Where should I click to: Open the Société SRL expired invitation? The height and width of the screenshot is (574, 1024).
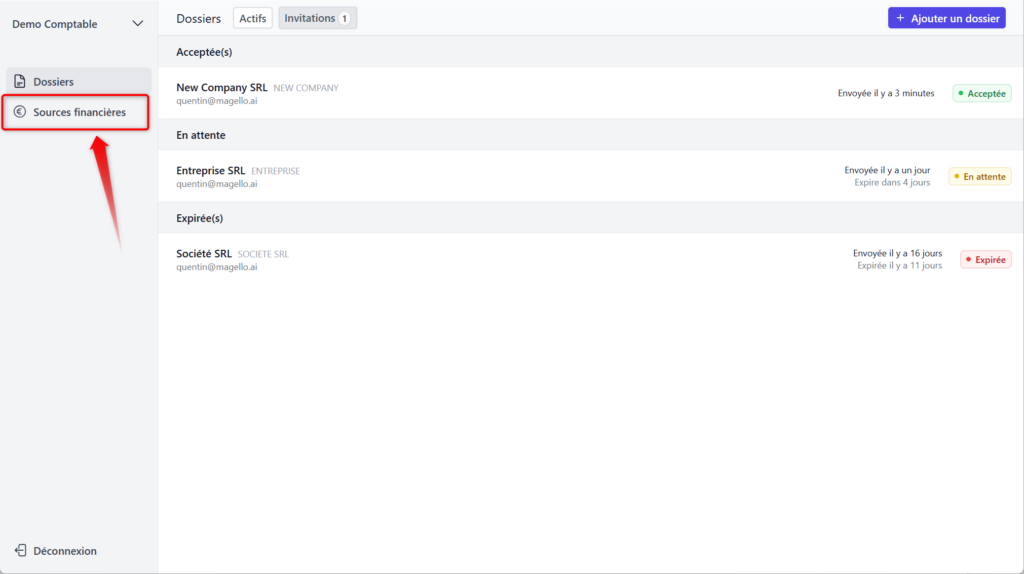[x=204, y=254]
